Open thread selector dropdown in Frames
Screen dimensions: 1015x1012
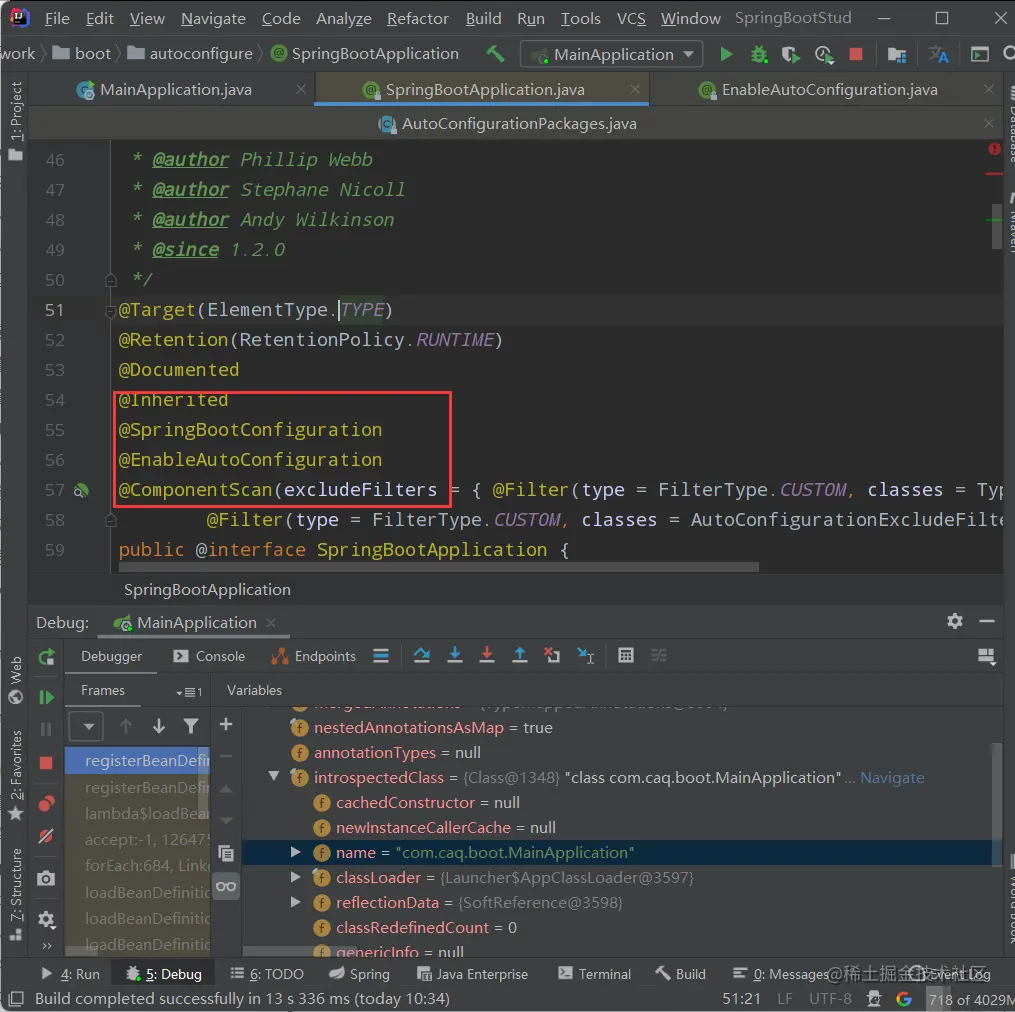[x=86, y=726]
